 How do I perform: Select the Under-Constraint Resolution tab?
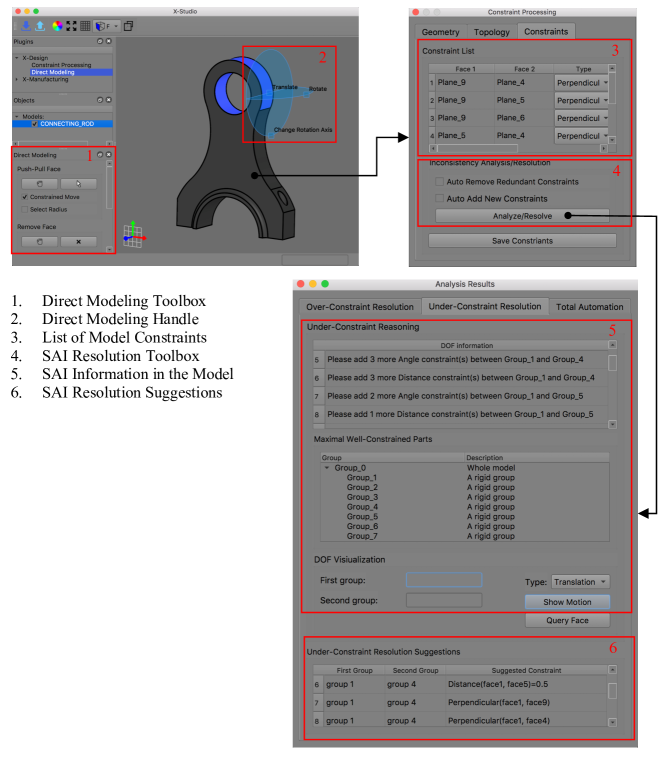[485, 306]
